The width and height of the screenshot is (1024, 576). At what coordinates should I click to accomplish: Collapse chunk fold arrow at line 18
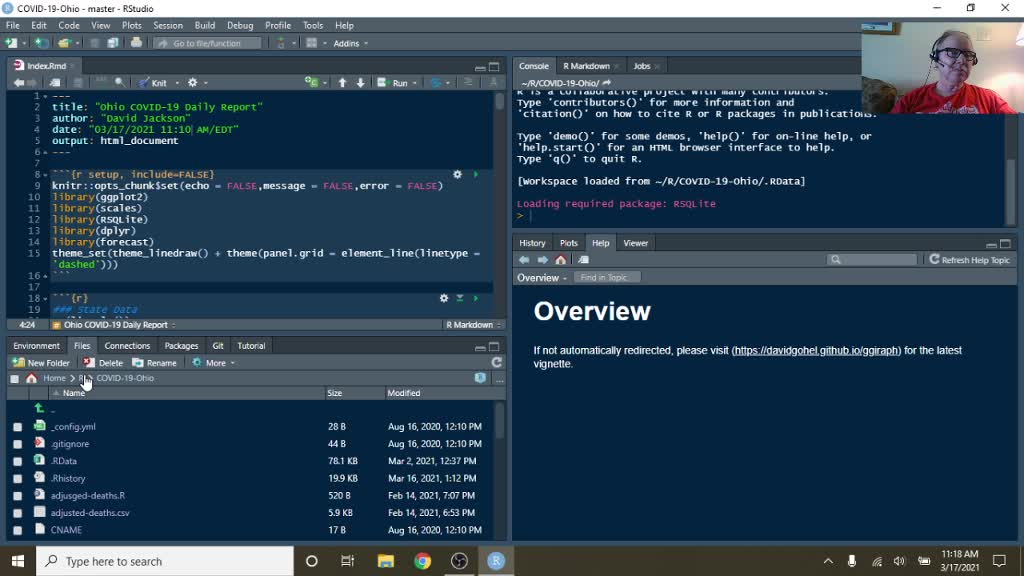coord(45,298)
